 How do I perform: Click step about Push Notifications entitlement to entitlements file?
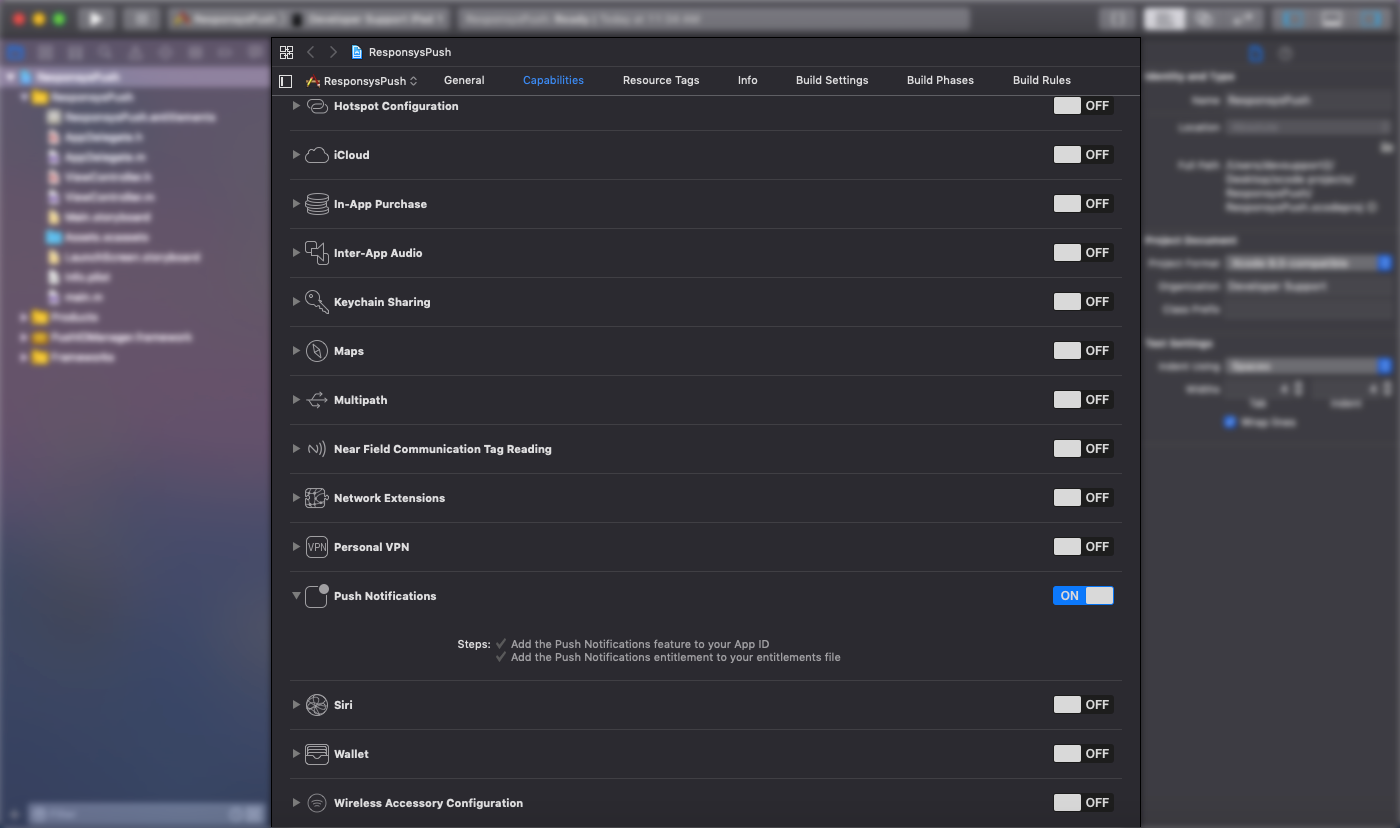click(x=676, y=657)
